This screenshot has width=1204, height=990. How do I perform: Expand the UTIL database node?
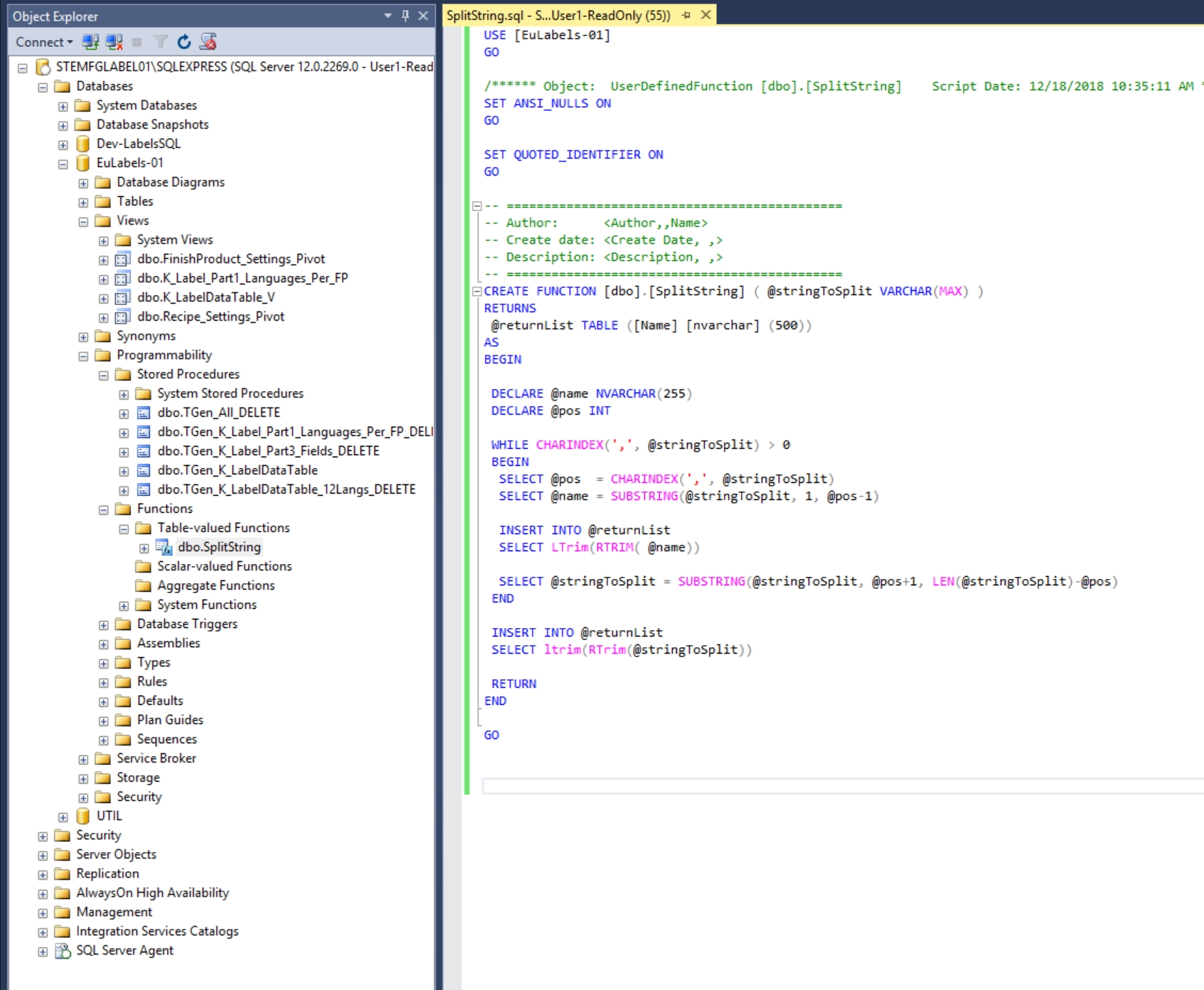(x=63, y=817)
